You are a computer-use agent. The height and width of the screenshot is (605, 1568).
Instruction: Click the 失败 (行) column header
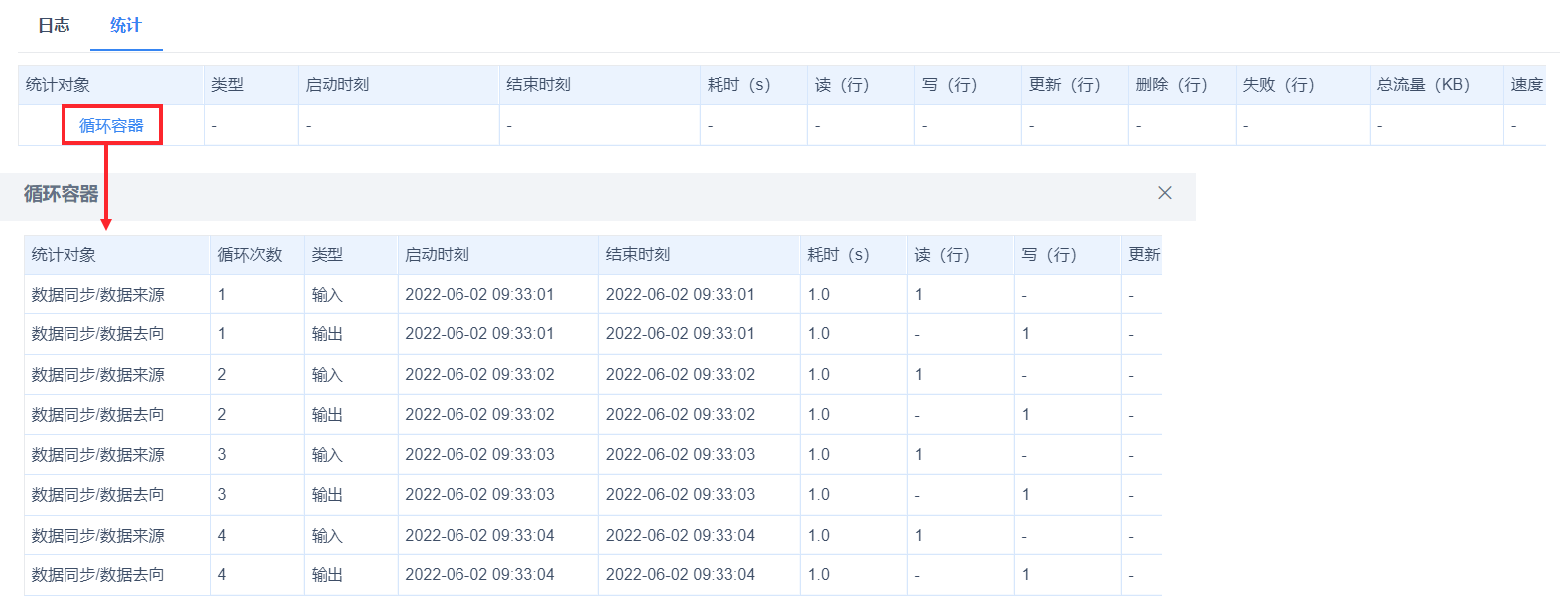[1278, 85]
